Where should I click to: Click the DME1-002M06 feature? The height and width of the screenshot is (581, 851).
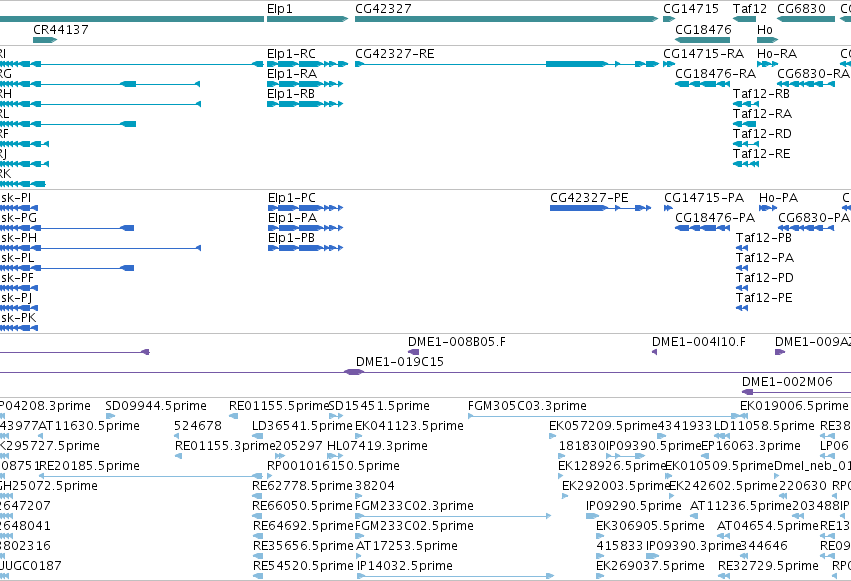click(796, 392)
